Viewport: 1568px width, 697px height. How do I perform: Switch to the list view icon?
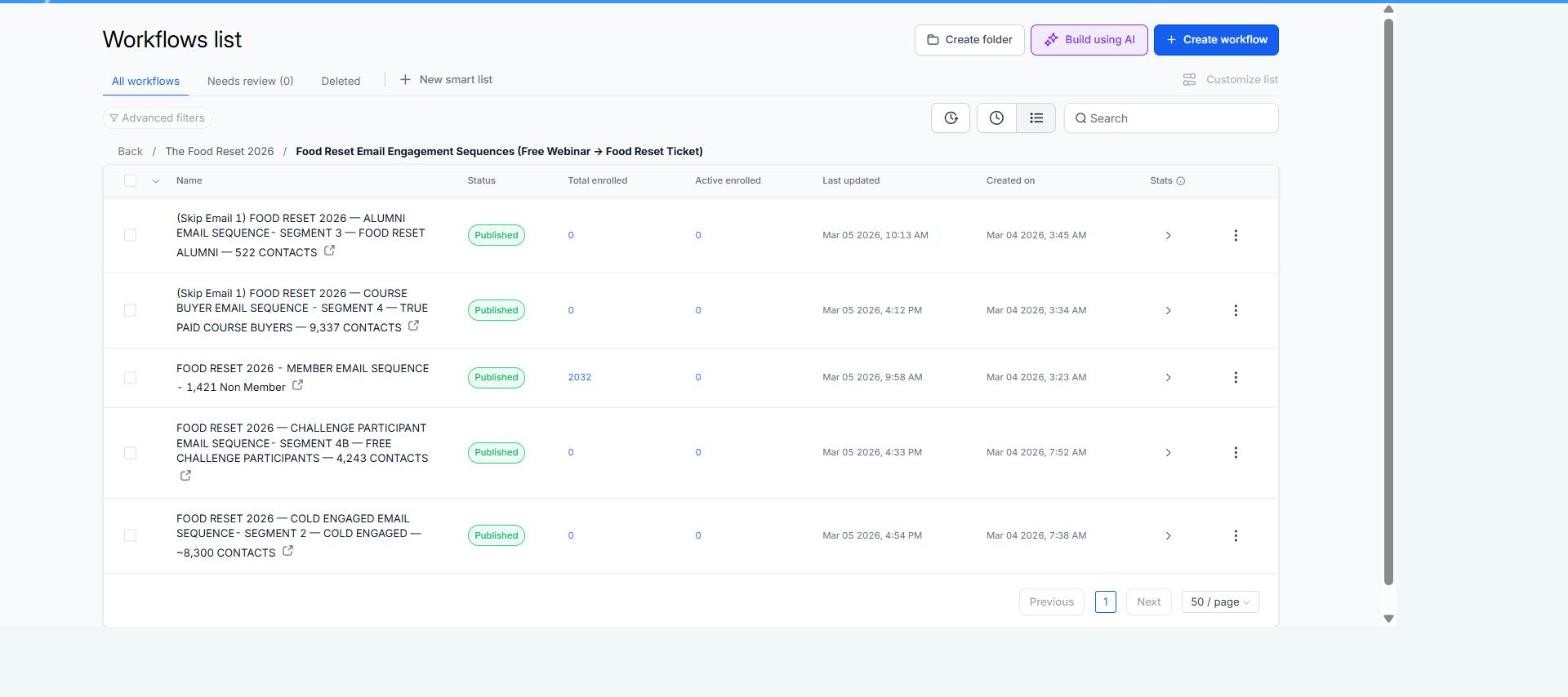1036,118
